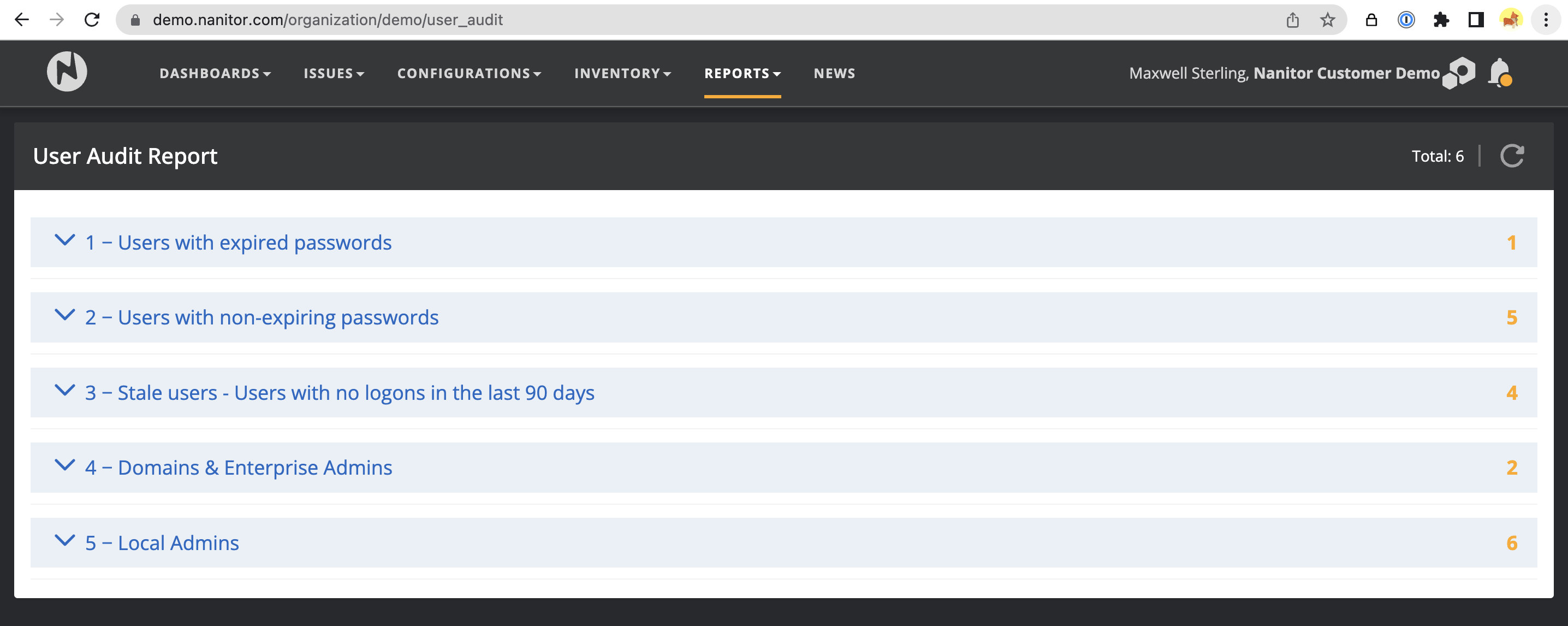Open the notification bell icon
This screenshot has width=1568, height=626.
1500,73
